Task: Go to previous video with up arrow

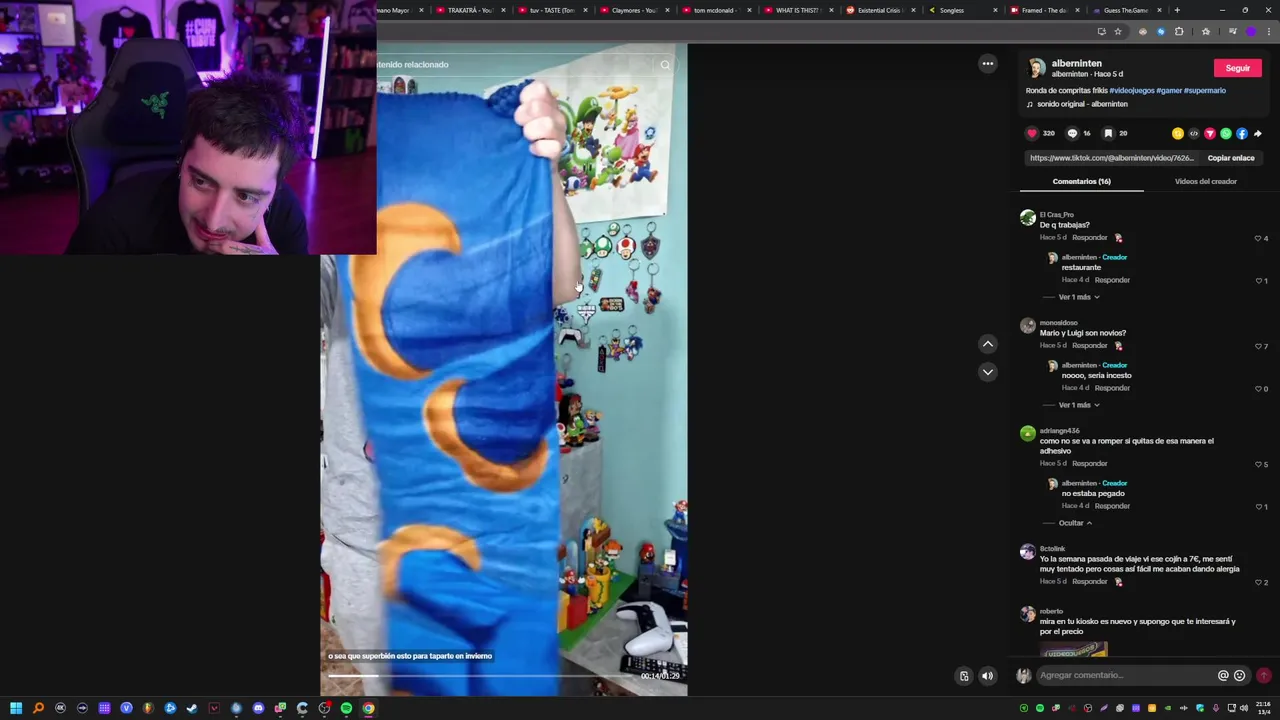Action: pyautogui.click(x=987, y=343)
